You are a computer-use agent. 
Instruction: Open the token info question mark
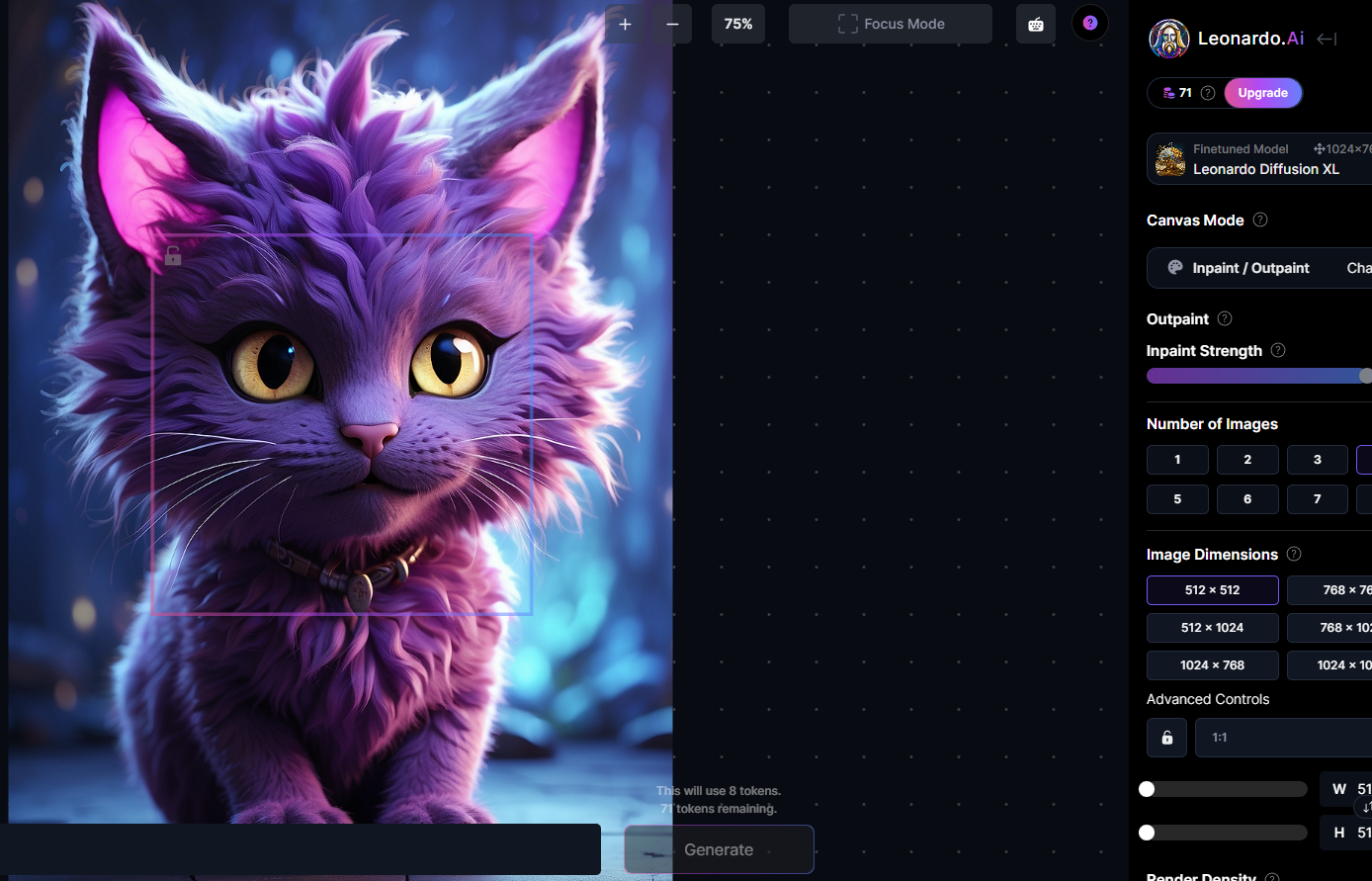coord(1208,93)
